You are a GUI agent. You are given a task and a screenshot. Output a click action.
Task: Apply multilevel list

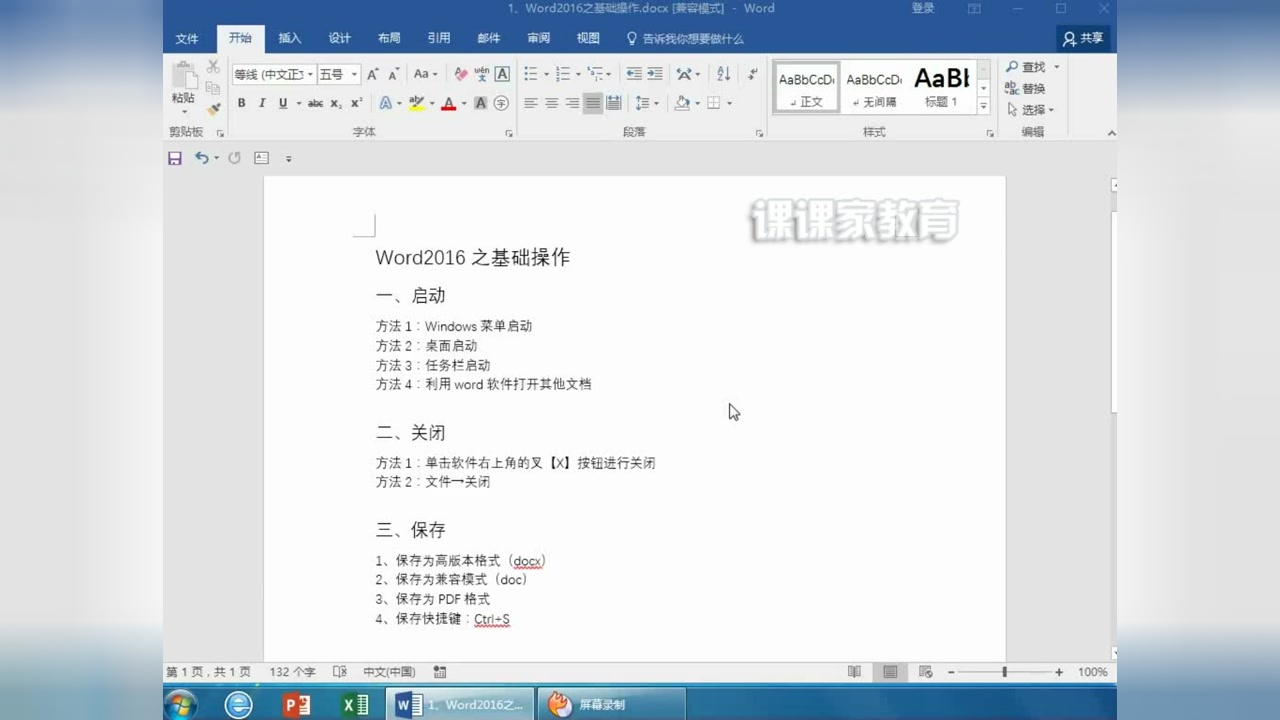pos(596,74)
